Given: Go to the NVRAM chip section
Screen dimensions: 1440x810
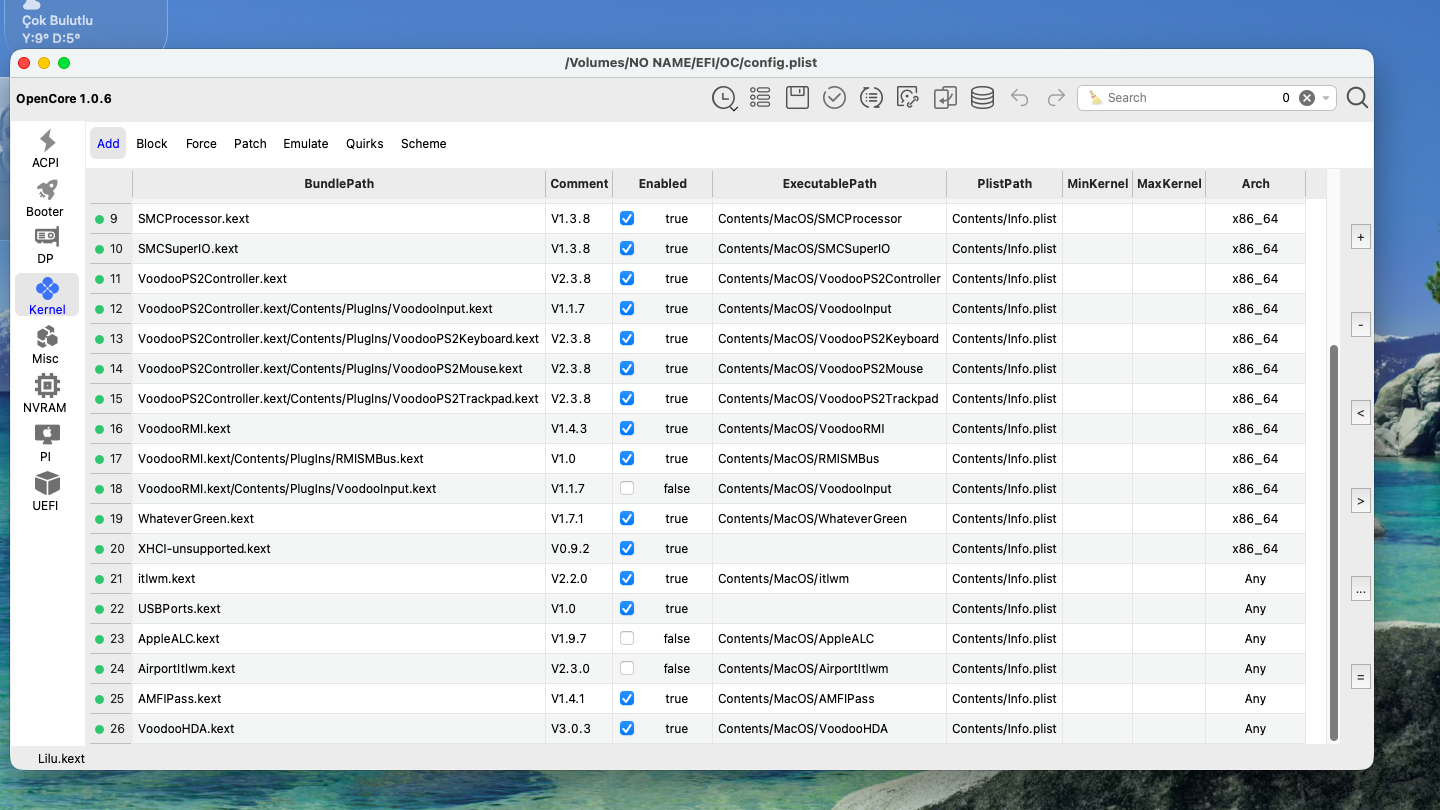Looking at the screenshot, I should [45, 394].
